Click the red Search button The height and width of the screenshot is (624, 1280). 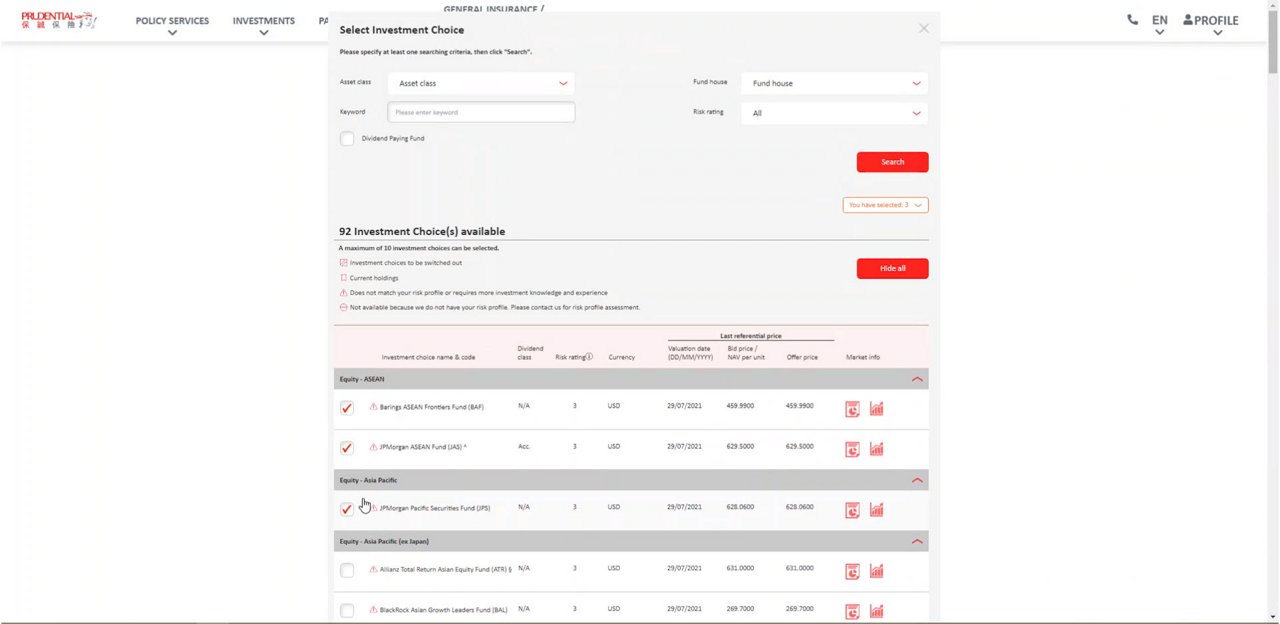pos(892,162)
